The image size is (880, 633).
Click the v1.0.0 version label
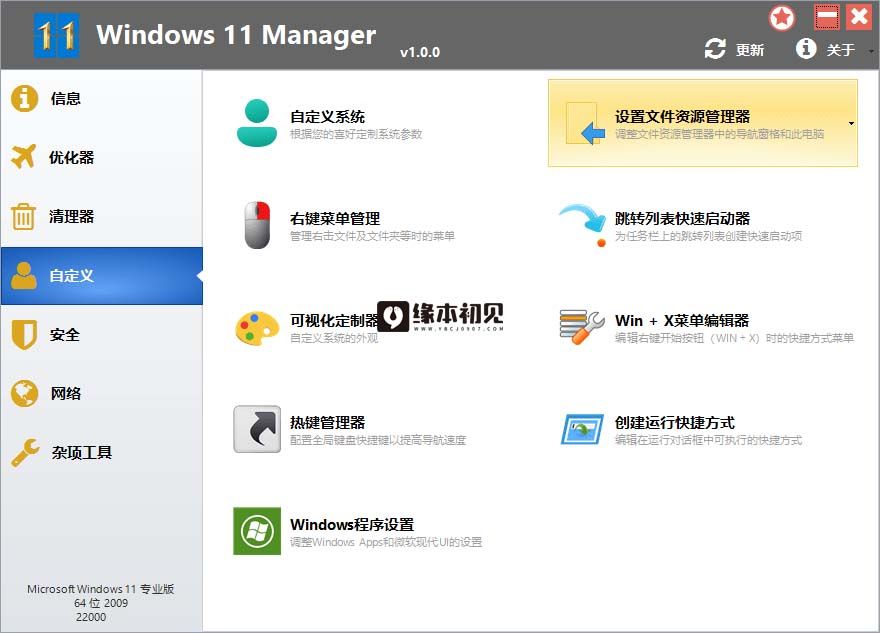[420, 52]
